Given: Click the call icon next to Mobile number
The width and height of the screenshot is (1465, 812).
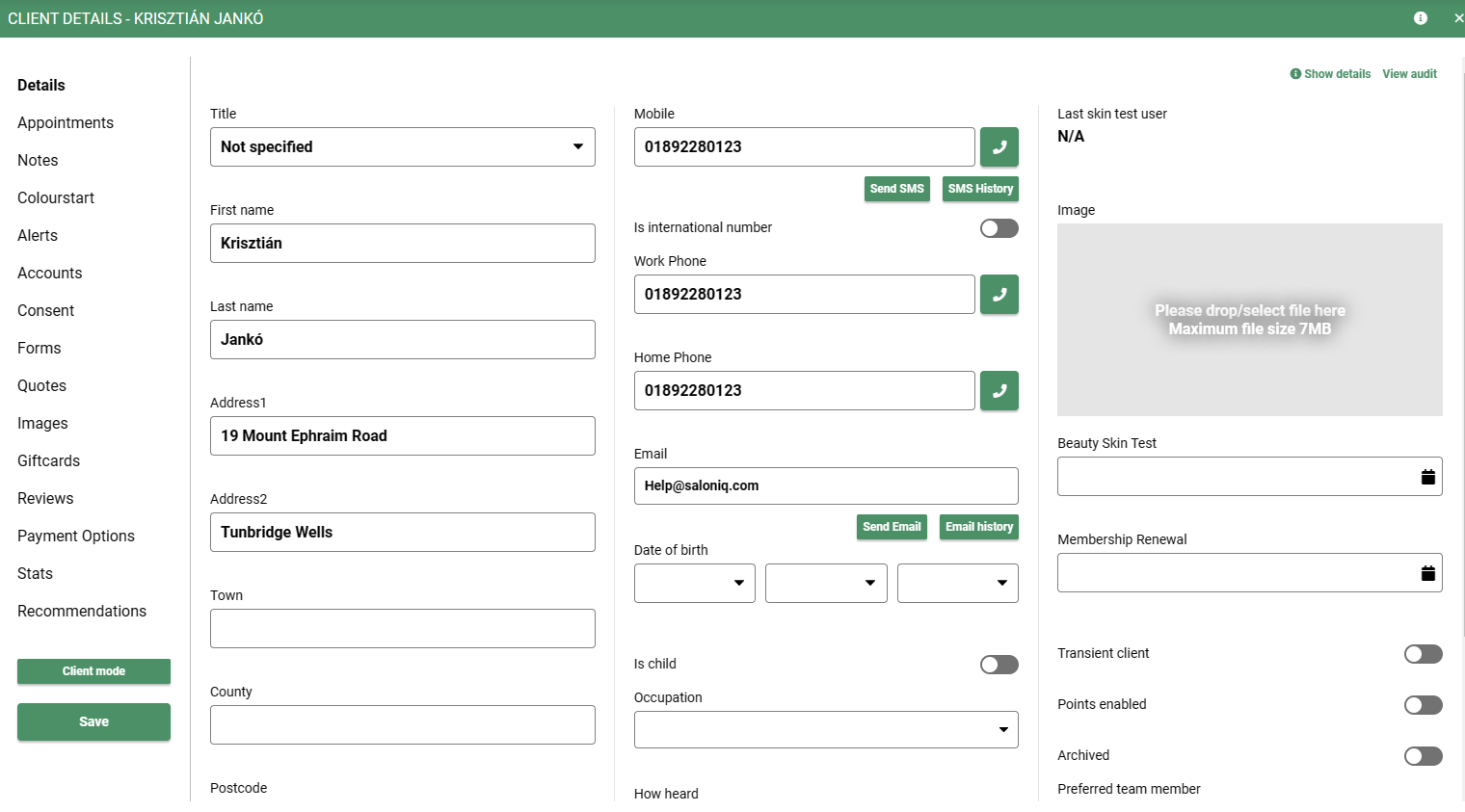Looking at the screenshot, I should coord(999,147).
